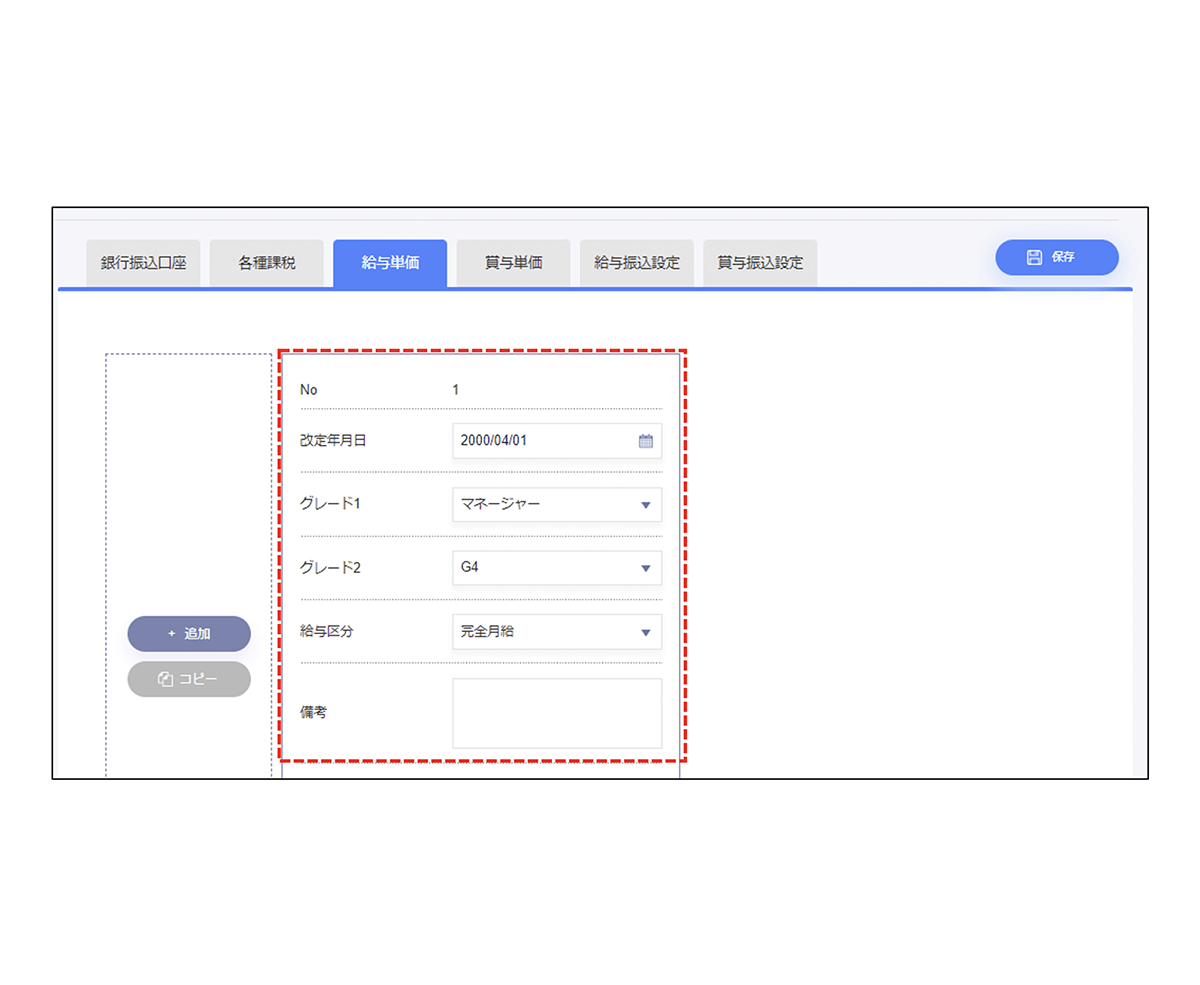
Task: Click the 追加 button label
Action: (x=197, y=634)
